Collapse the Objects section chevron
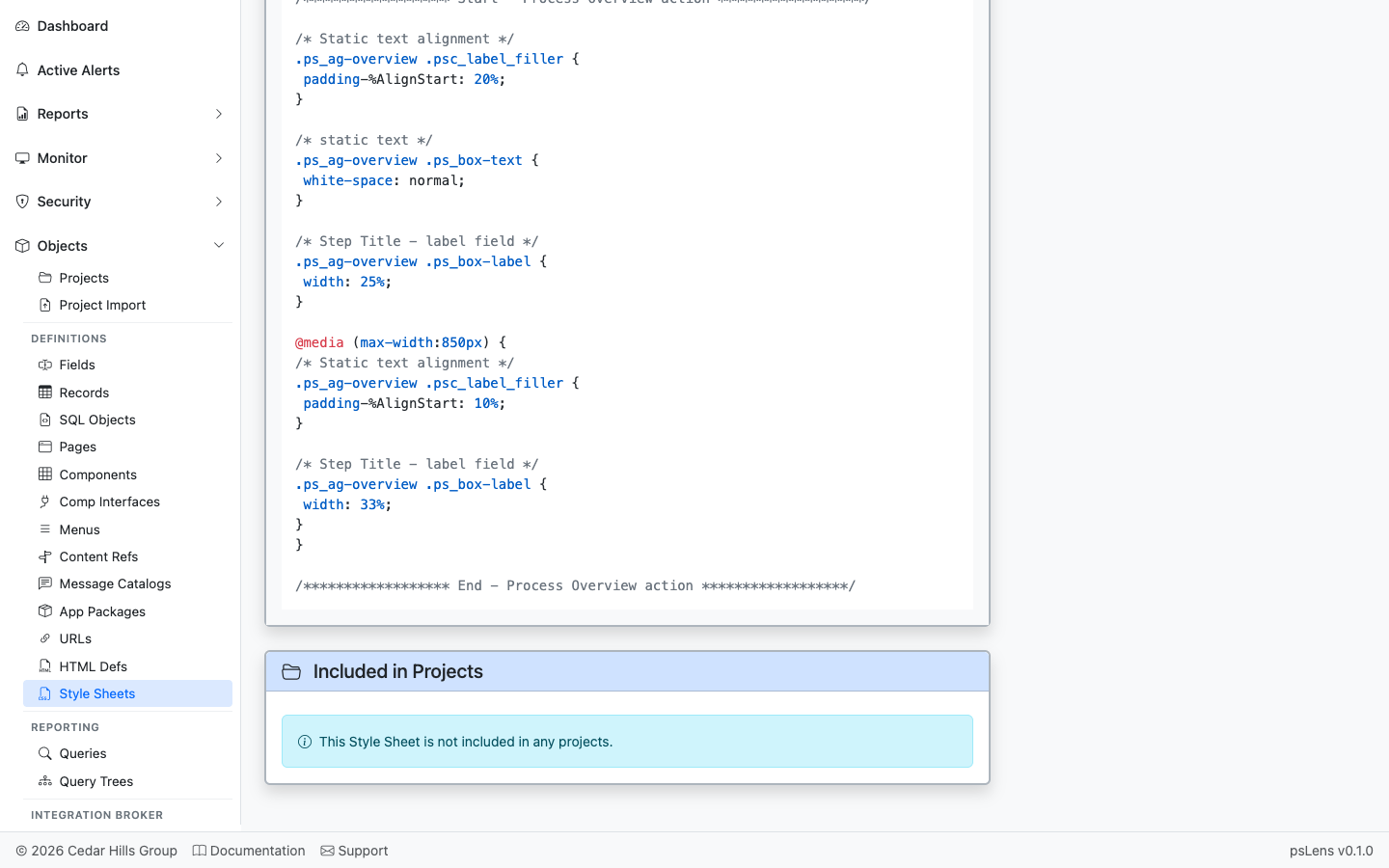Viewport: 1389px width, 868px height. [x=219, y=246]
